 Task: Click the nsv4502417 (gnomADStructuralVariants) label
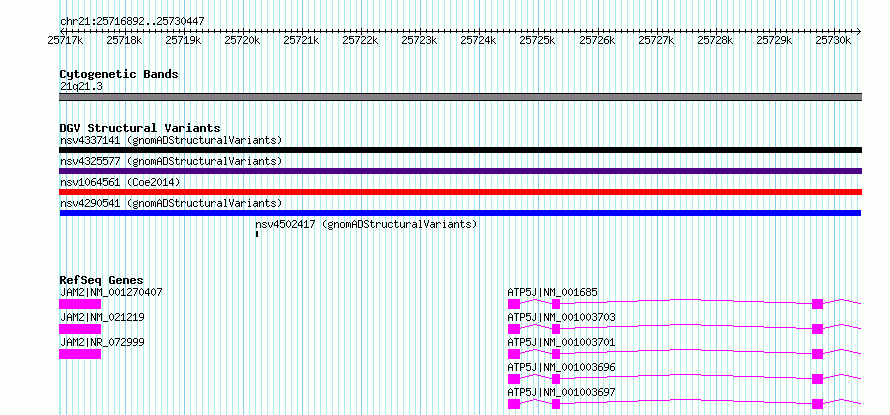pyautogui.click(x=366, y=224)
